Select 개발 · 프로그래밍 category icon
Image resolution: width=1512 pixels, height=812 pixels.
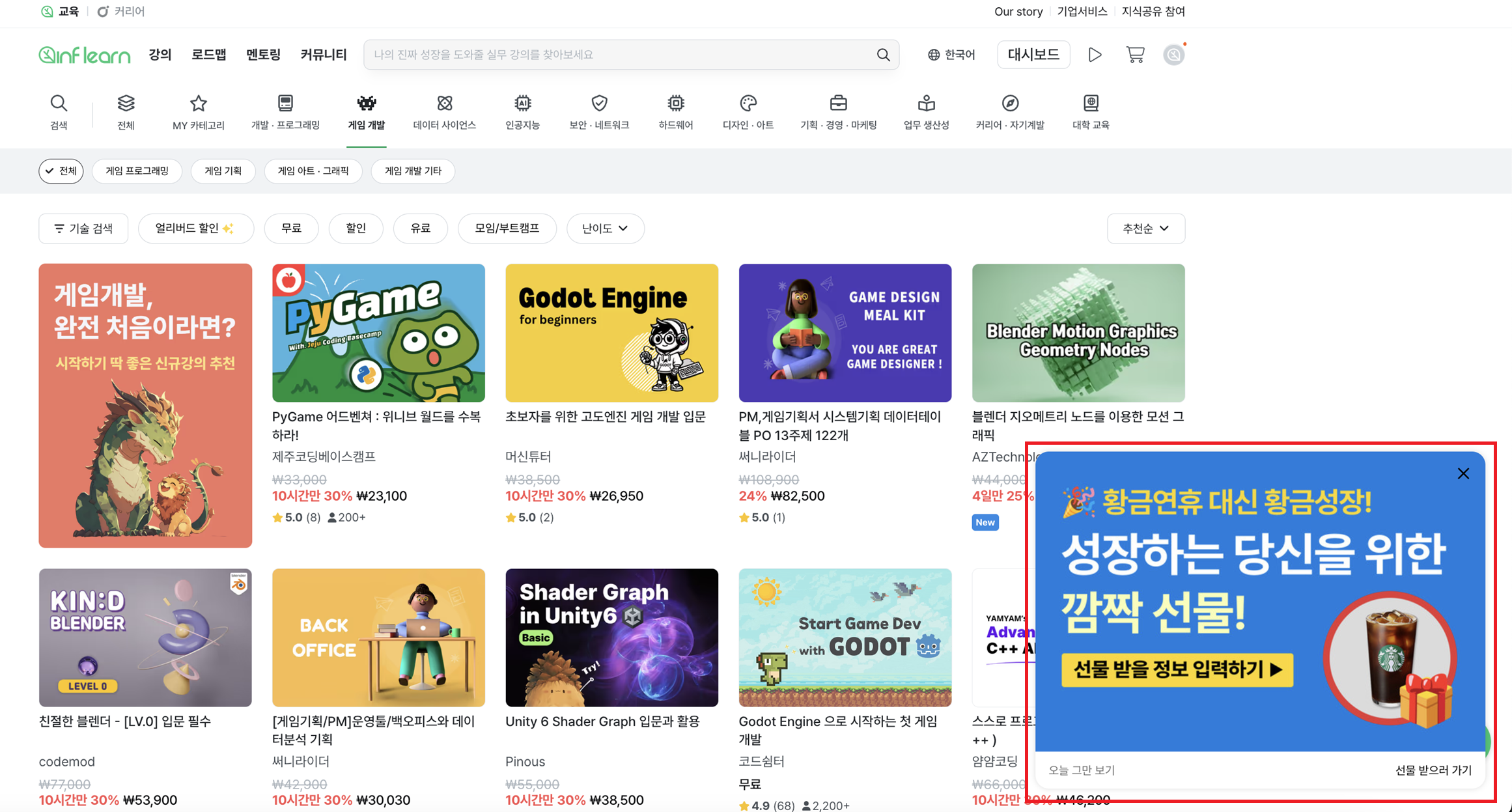[x=285, y=103]
